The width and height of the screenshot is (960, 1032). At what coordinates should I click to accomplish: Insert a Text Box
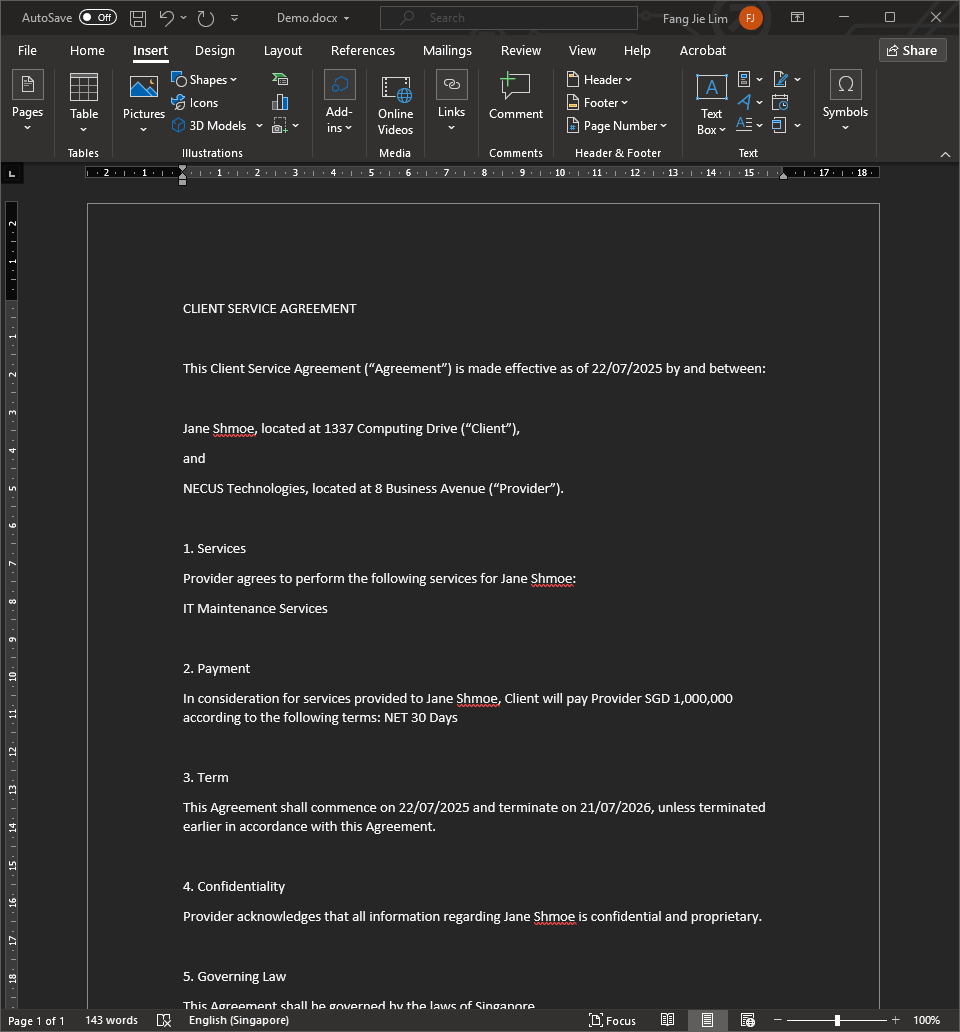pyautogui.click(x=711, y=104)
